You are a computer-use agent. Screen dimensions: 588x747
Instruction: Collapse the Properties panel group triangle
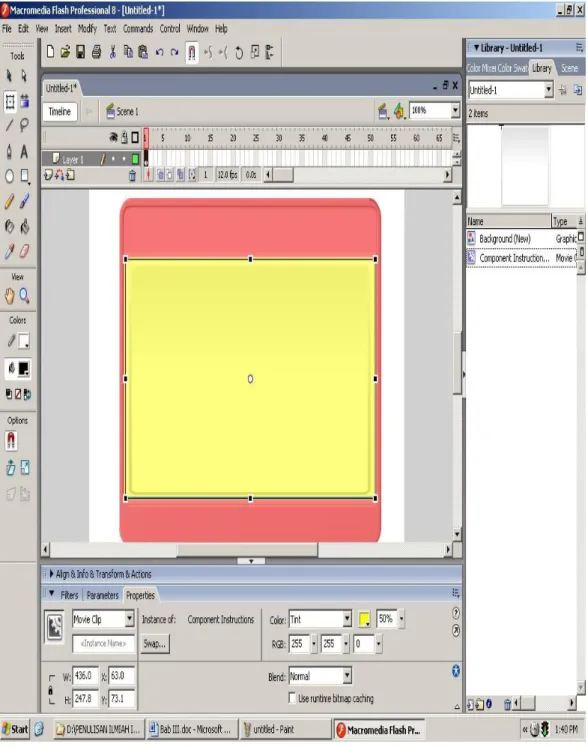pos(51,594)
